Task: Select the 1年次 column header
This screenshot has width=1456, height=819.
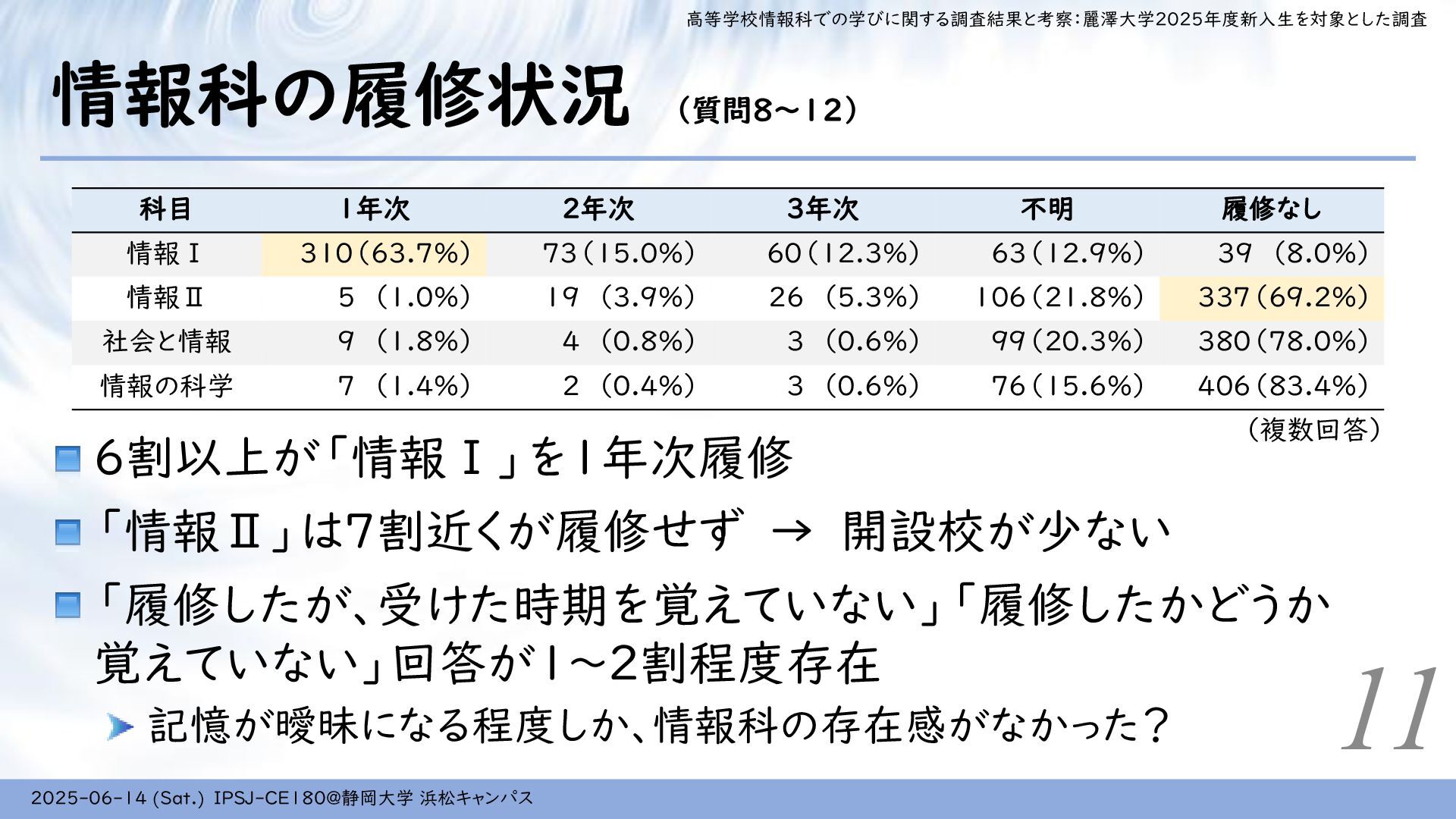Action: click(374, 209)
